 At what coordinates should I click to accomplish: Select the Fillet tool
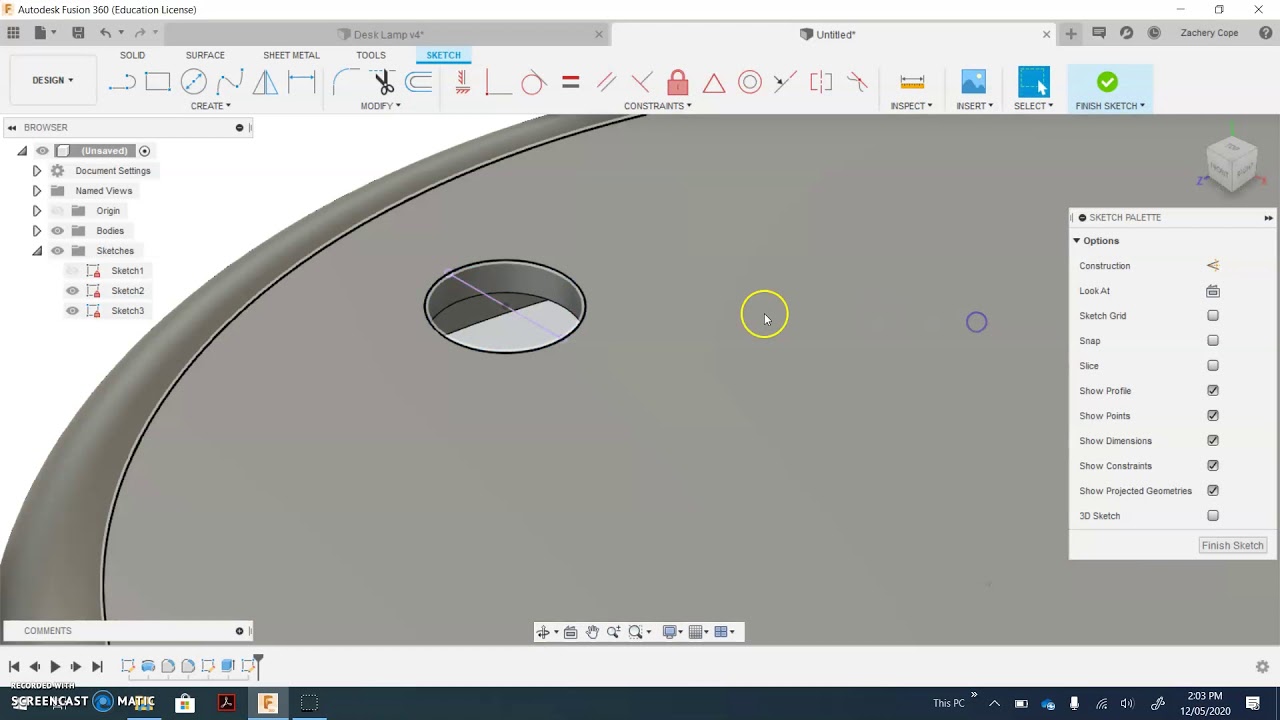click(x=346, y=82)
